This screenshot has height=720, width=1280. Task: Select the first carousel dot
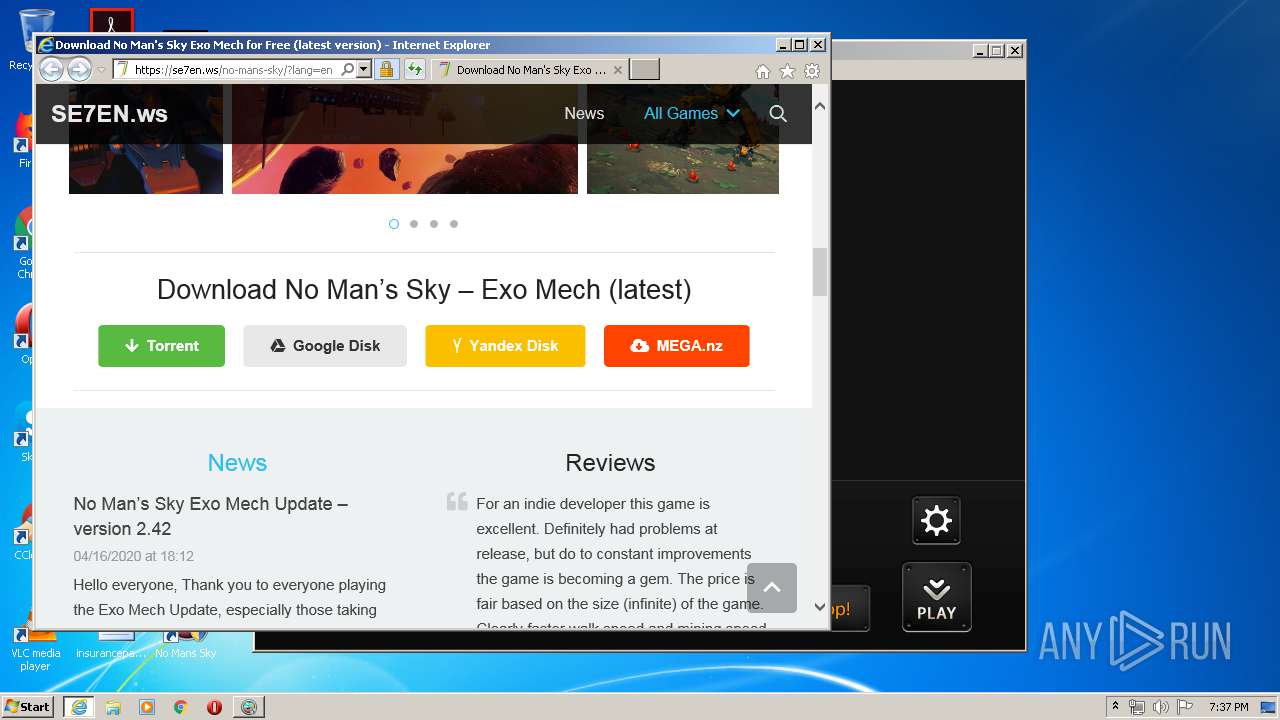tap(394, 224)
